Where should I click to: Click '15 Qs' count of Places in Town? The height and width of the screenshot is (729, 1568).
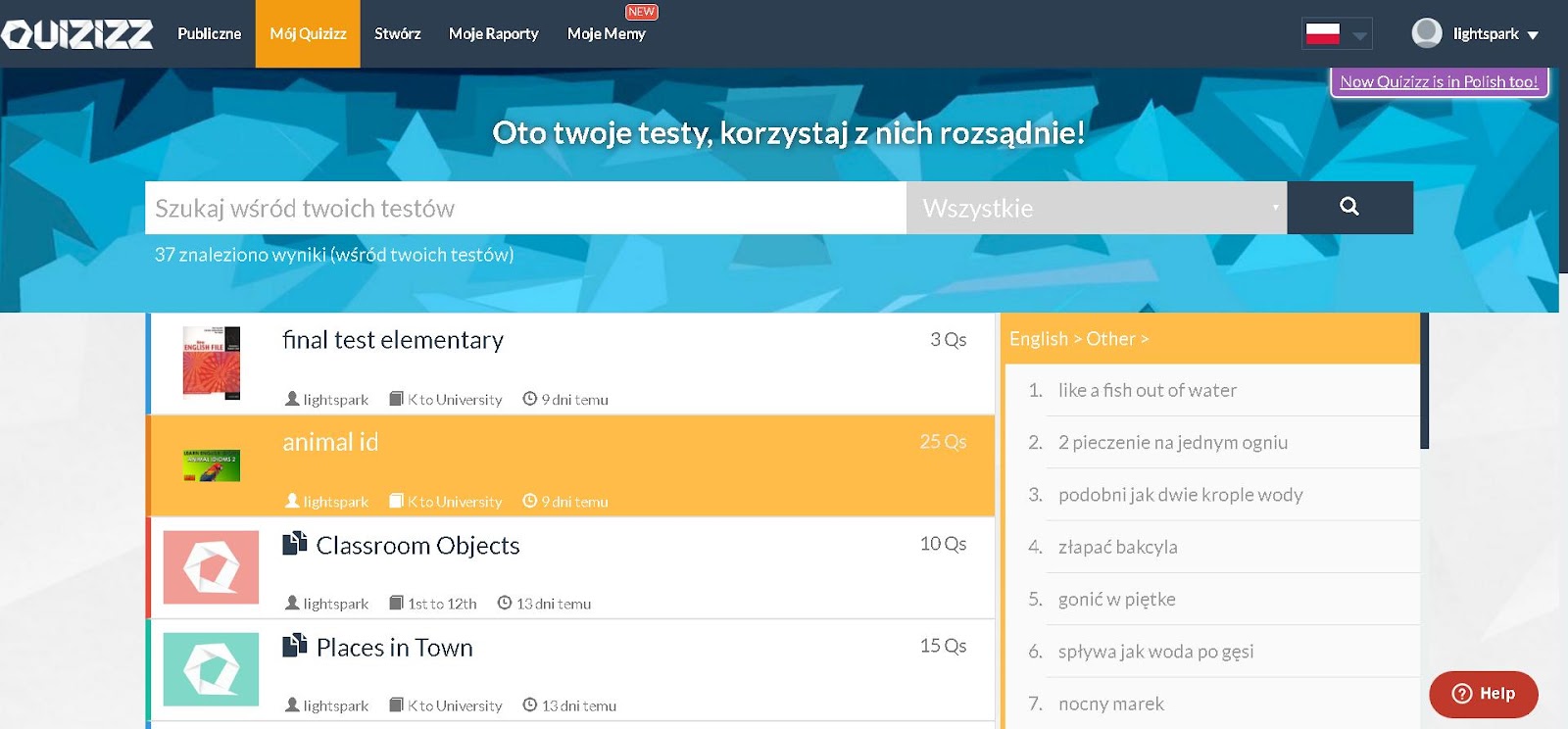943,646
